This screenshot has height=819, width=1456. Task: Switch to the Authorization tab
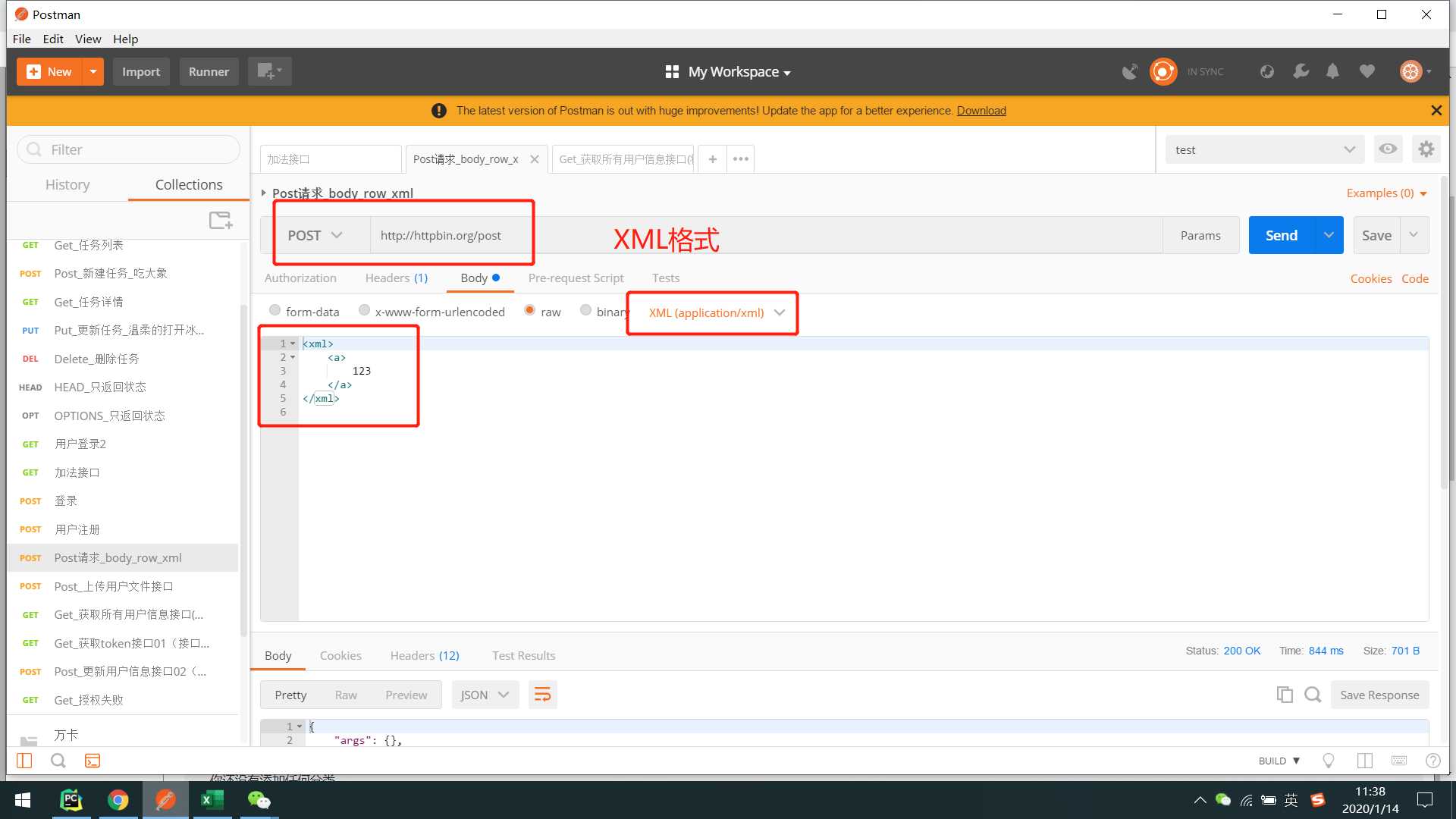point(300,278)
